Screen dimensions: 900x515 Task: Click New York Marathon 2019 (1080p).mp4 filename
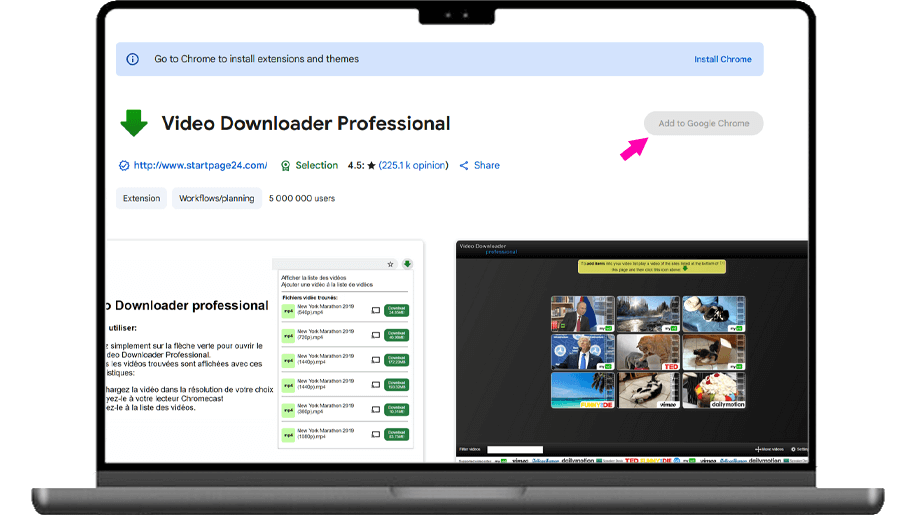pos(325,433)
